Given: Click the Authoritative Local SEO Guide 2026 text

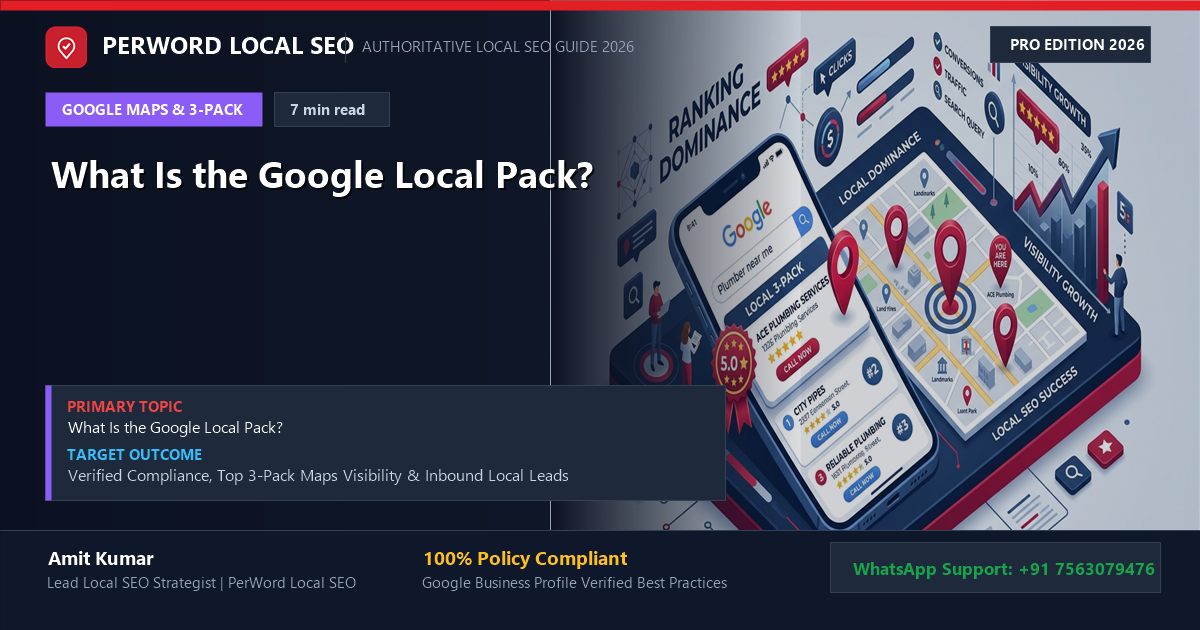Looking at the screenshot, I should point(498,47).
